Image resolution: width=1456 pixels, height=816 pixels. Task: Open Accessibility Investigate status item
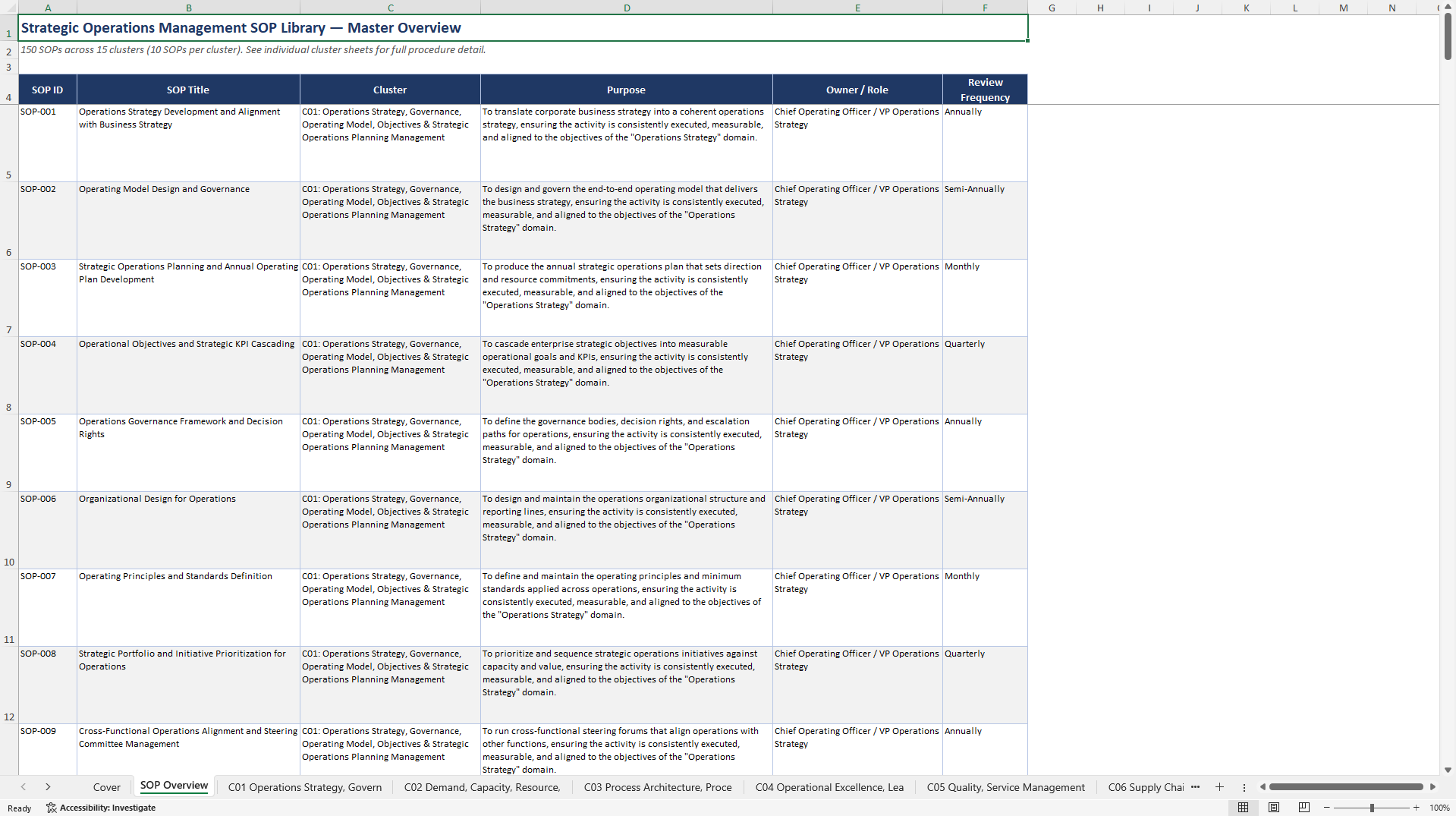101,808
